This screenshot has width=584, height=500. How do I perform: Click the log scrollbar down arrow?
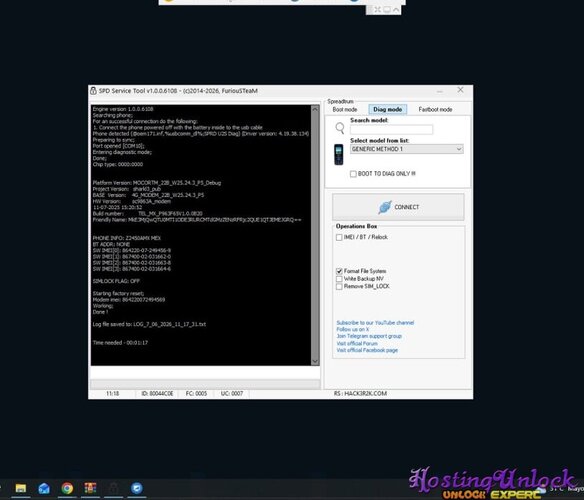[315, 361]
